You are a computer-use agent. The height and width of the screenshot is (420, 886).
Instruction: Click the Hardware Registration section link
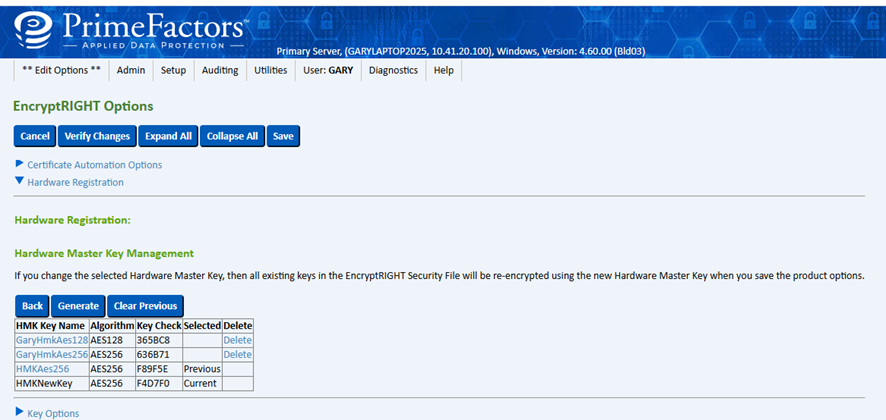click(75, 183)
